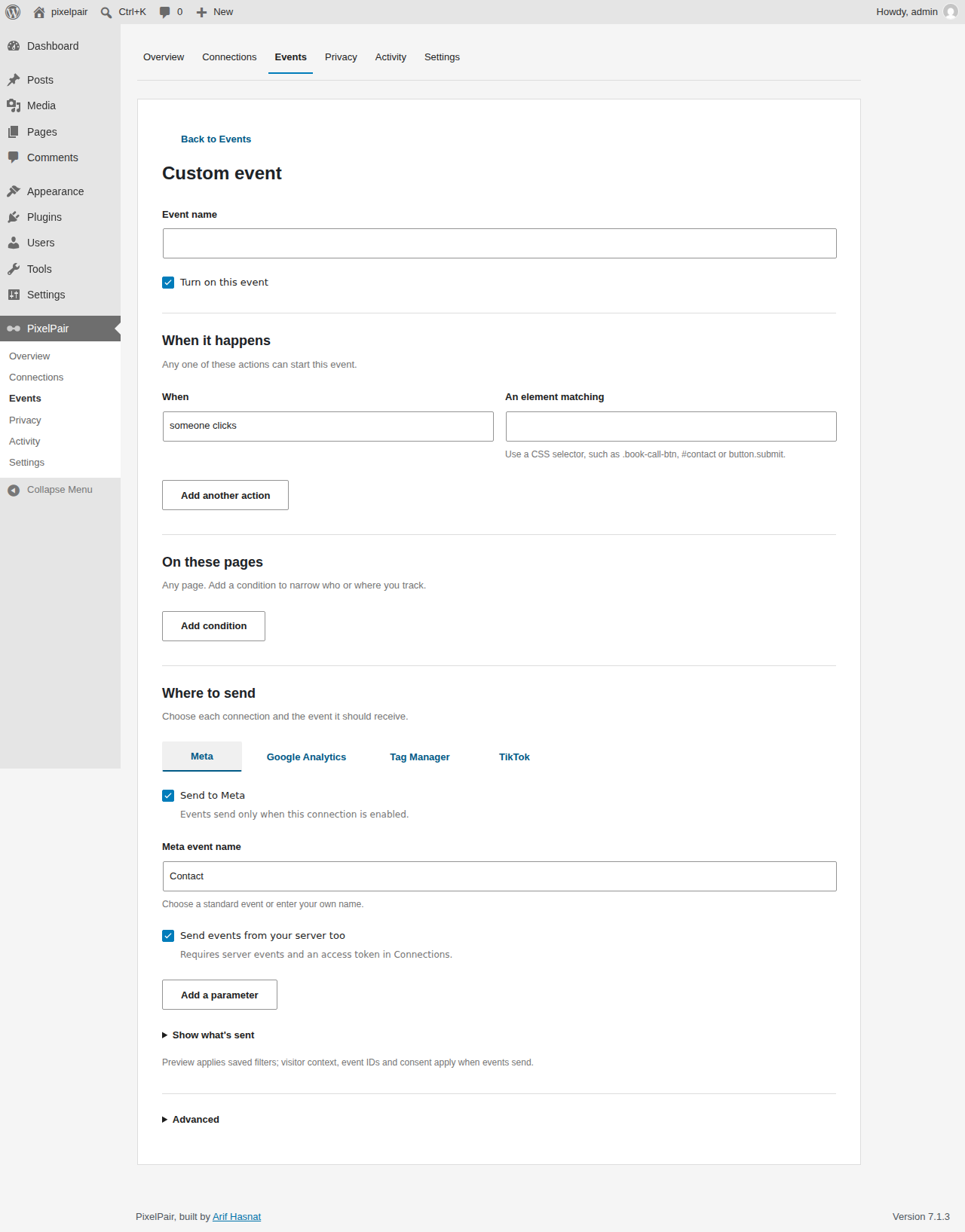Focus the Event name input field
The image size is (965, 1232).
[x=499, y=243]
